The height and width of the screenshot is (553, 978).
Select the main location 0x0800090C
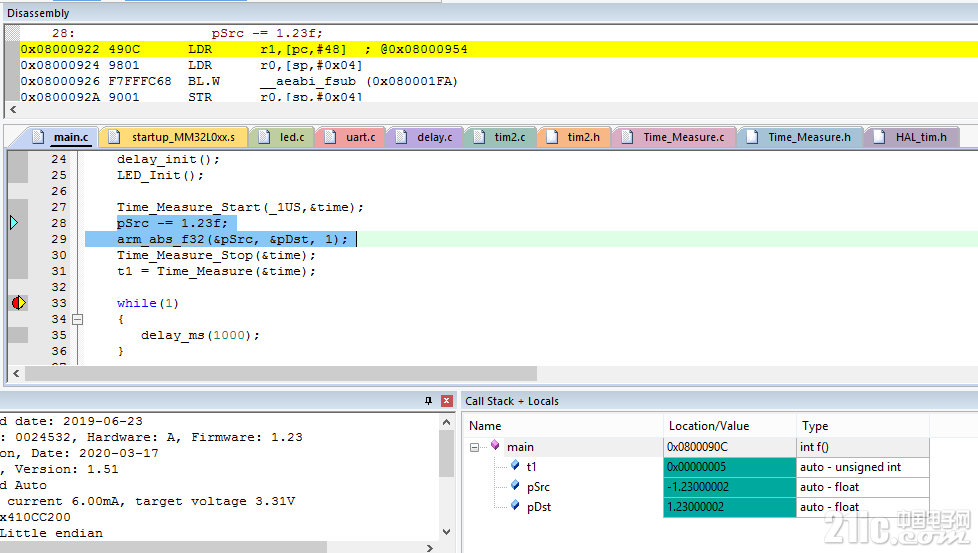tap(730, 447)
